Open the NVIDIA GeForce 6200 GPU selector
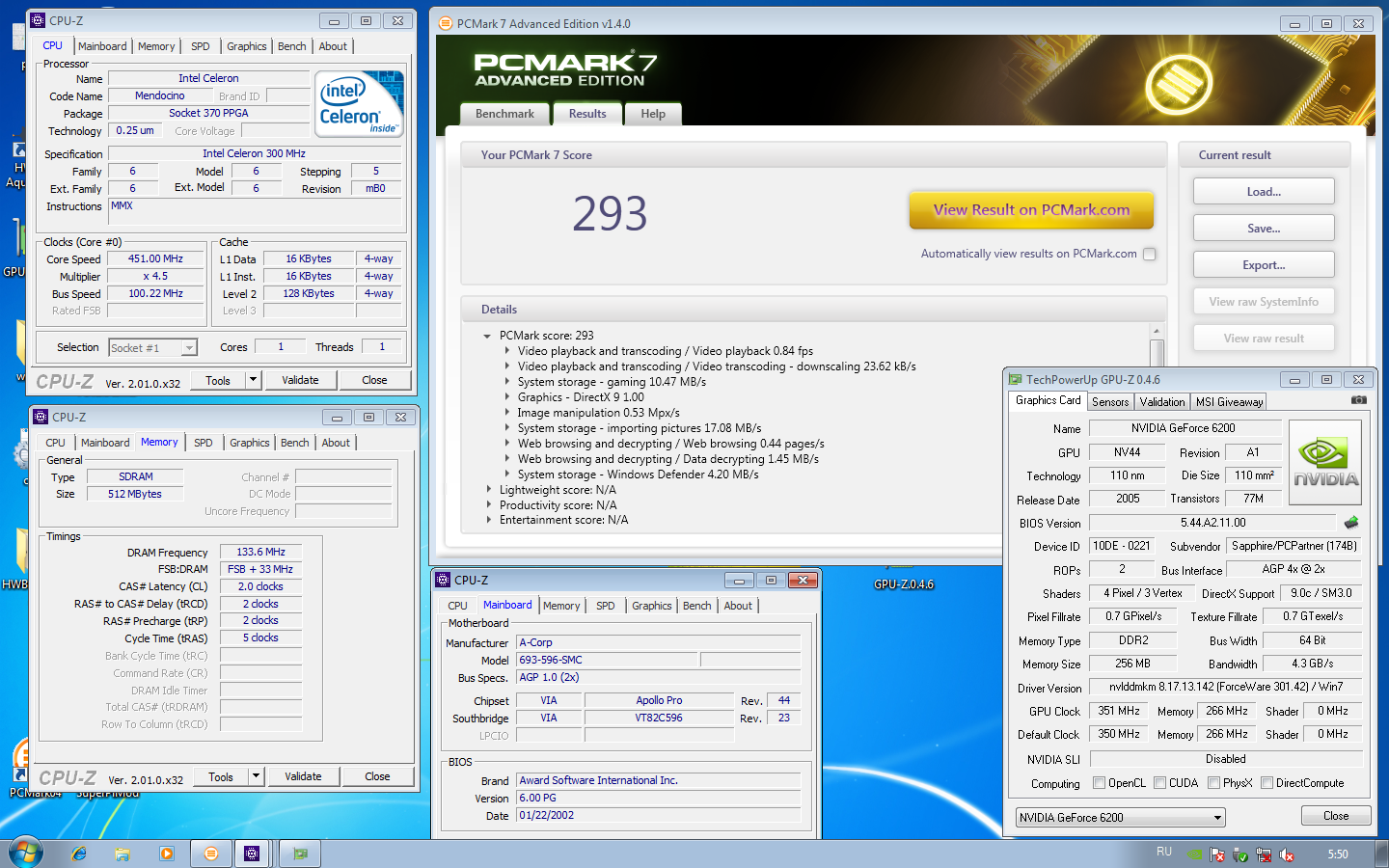The height and width of the screenshot is (868, 1389). [x=1120, y=818]
